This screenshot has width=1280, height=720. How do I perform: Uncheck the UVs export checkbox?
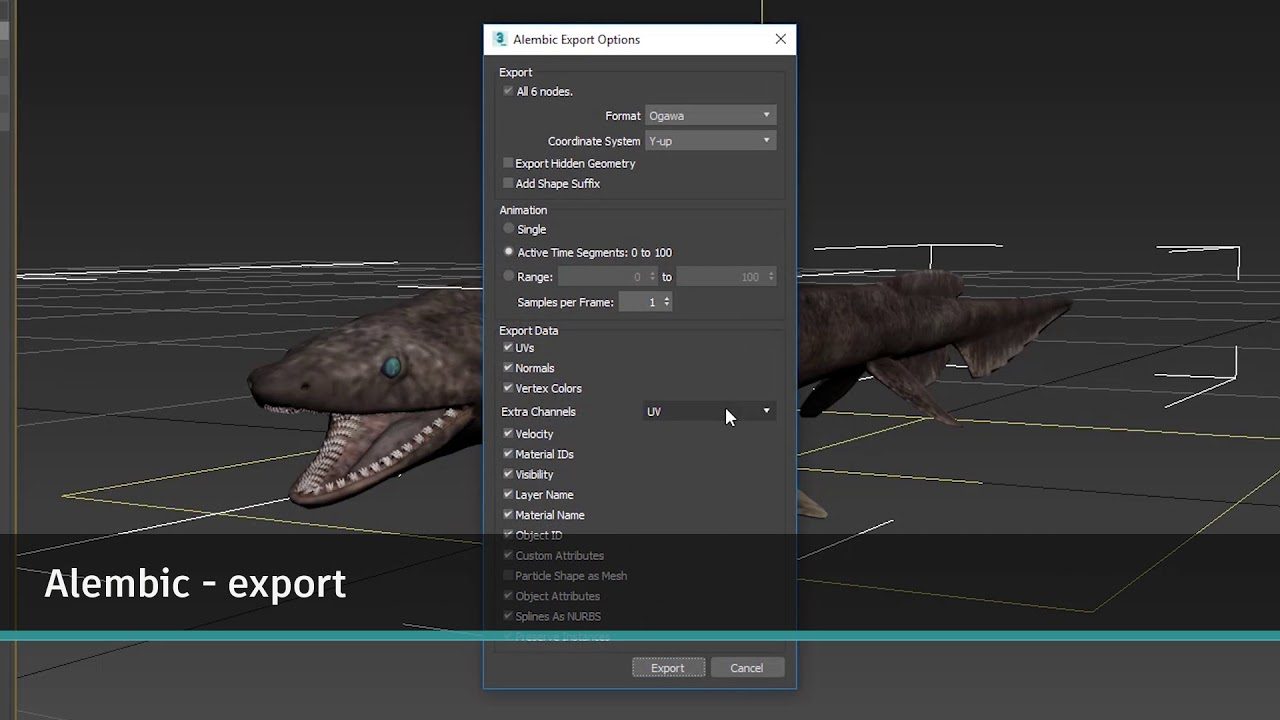coord(508,348)
